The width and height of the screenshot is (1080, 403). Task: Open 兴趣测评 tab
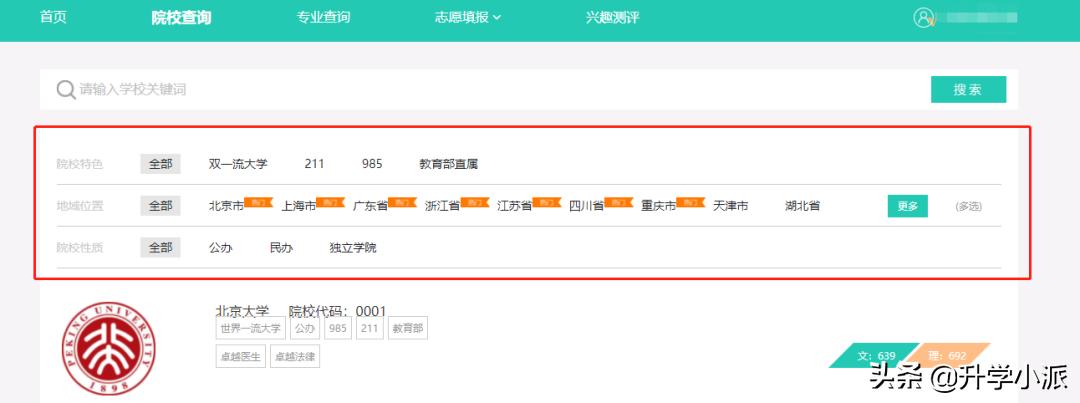pos(612,17)
